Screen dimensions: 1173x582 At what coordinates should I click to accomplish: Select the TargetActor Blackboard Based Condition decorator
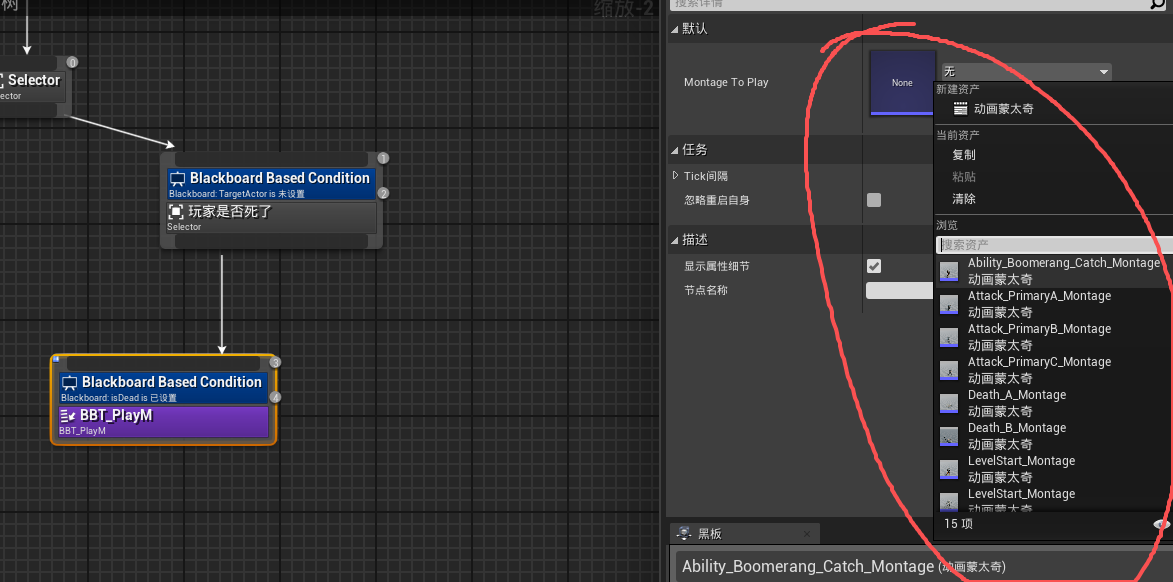tap(272, 184)
